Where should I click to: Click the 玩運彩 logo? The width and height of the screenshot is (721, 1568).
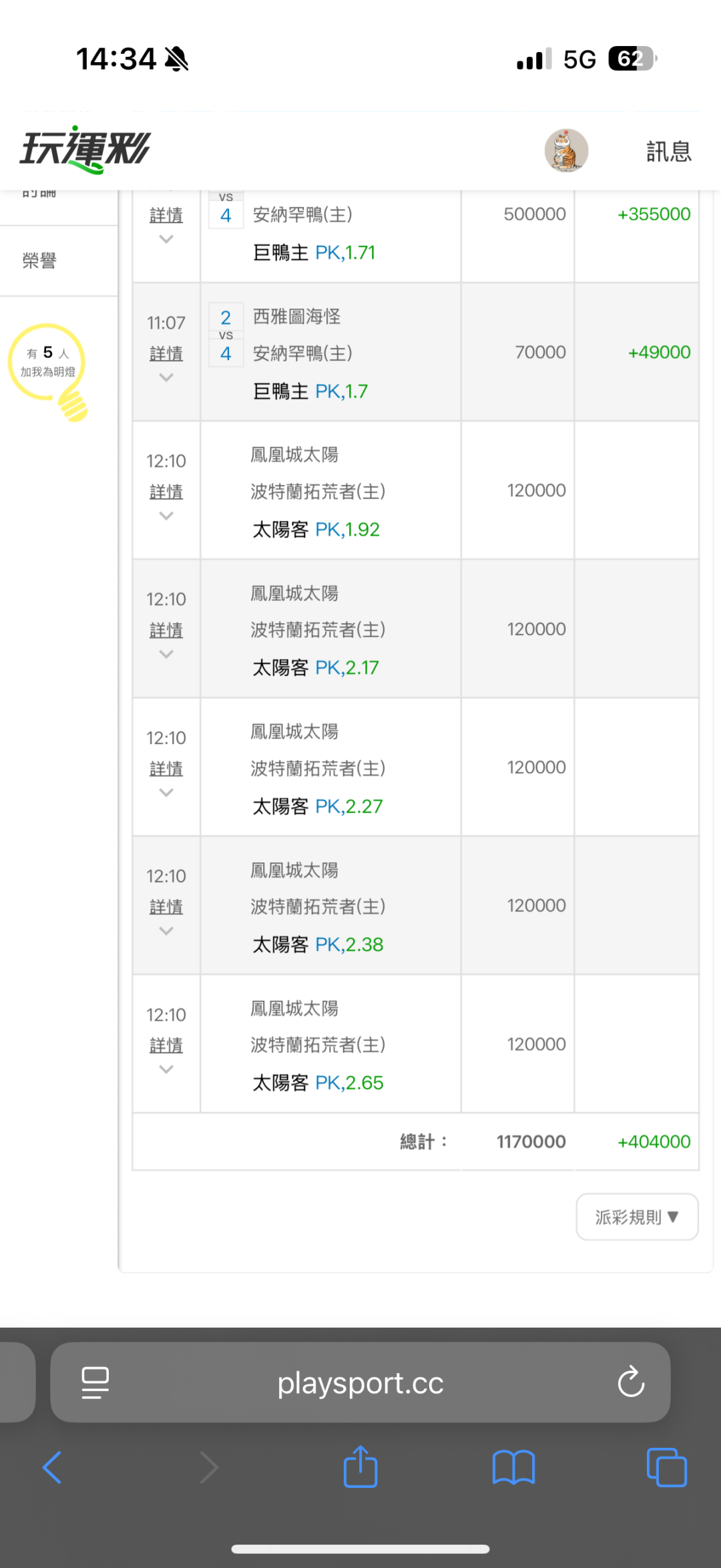(x=85, y=150)
